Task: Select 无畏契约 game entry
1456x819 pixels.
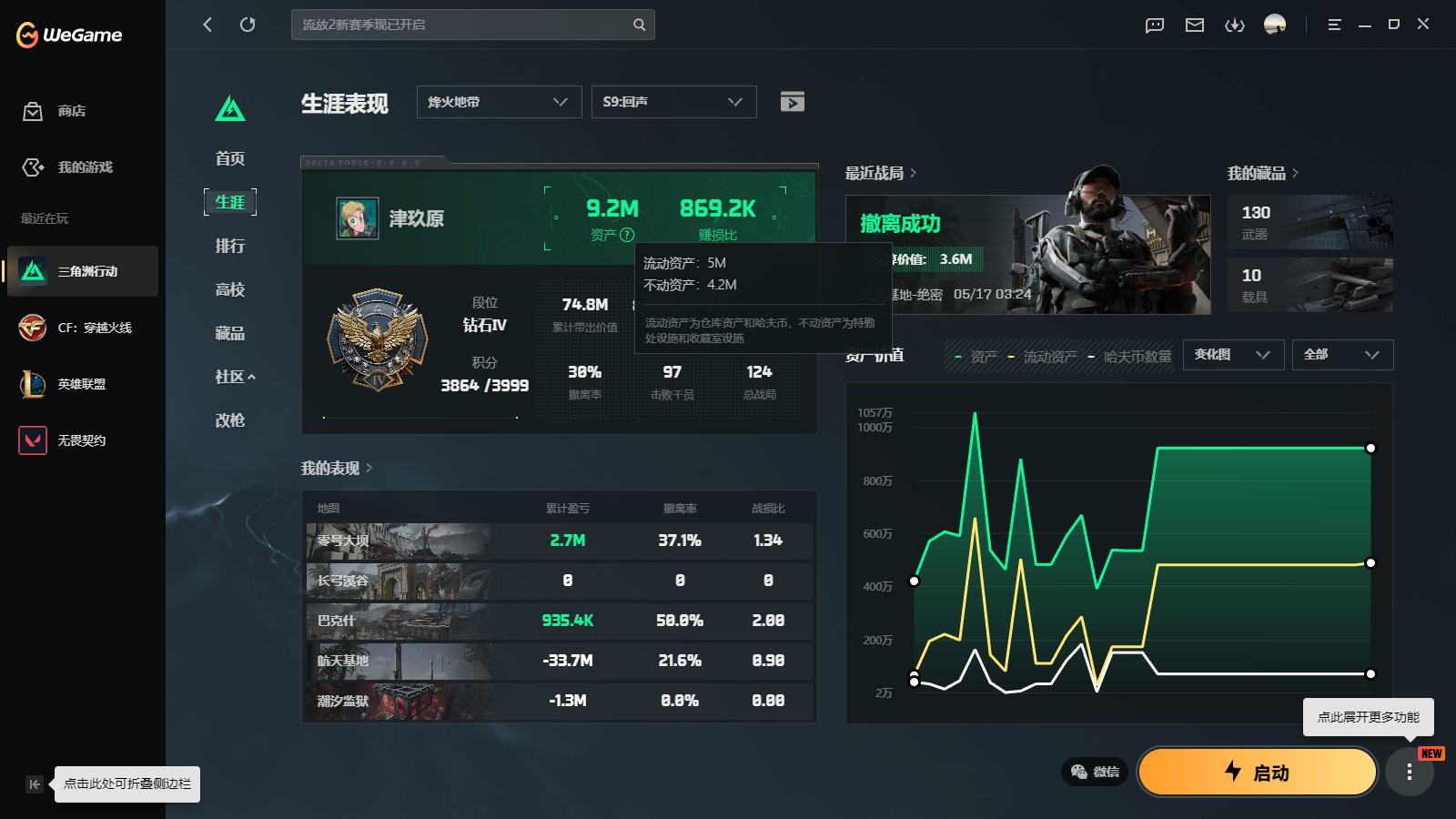Action: (x=83, y=440)
